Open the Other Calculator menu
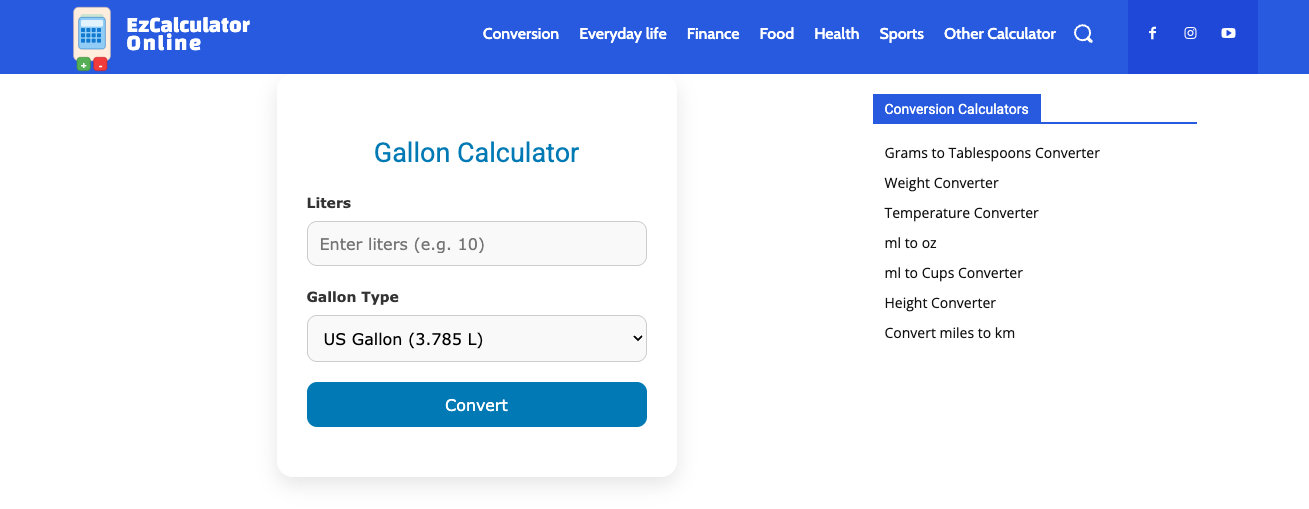Image resolution: width=1309 pixels, height=509 pixels. click(999, 34)
